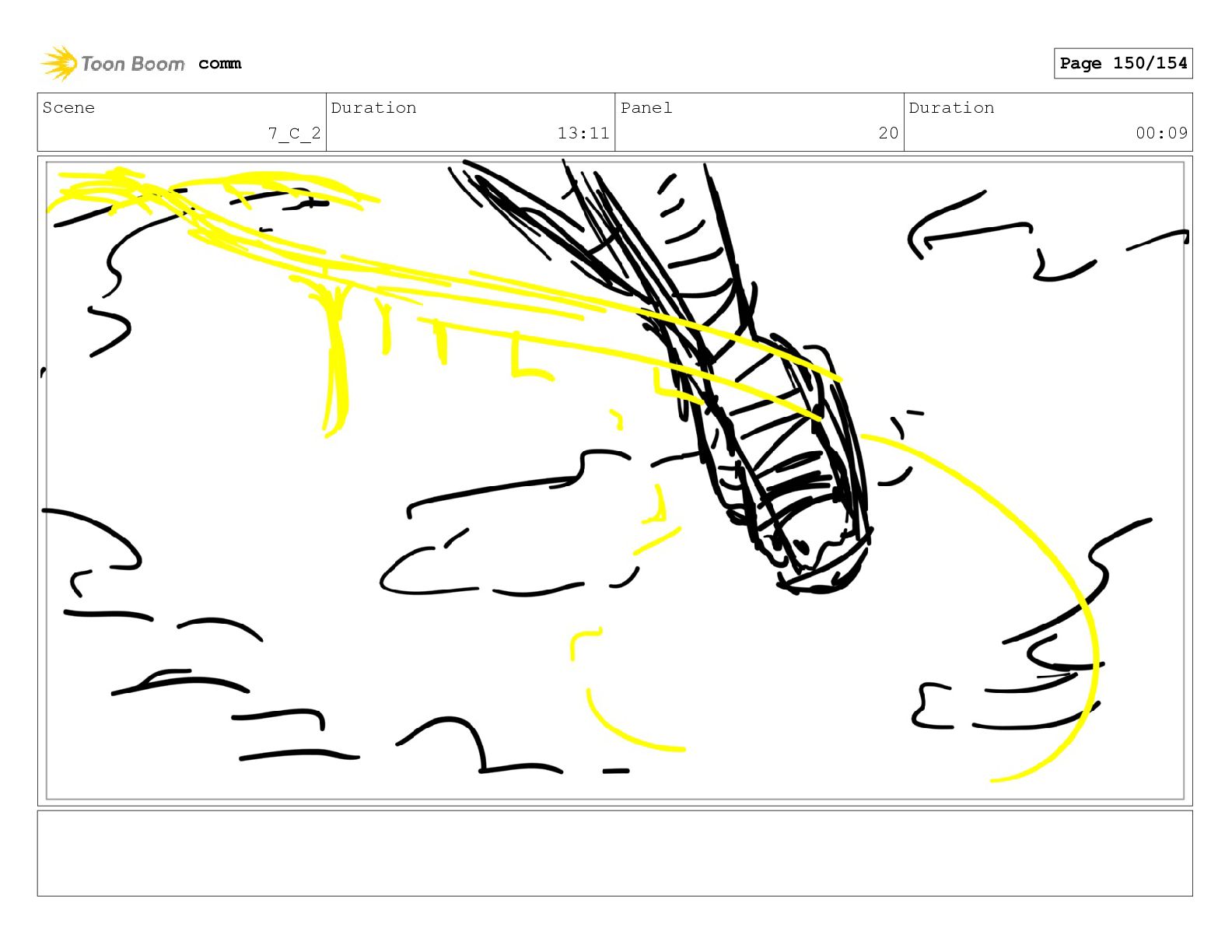Select the panel duration value '00:09'
The image size is (1232, 952).
pyautogui.click(x=1161, y=133)
